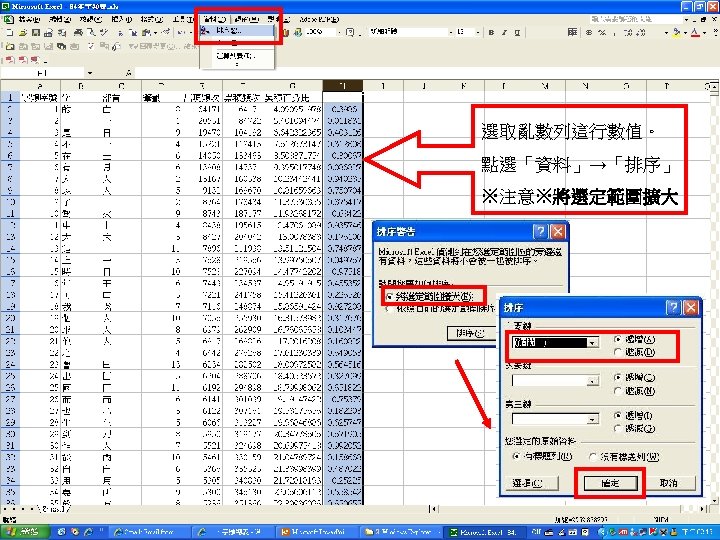
Task: Choose the Sort entry in Data menu
Action: [x=237, y=31]
